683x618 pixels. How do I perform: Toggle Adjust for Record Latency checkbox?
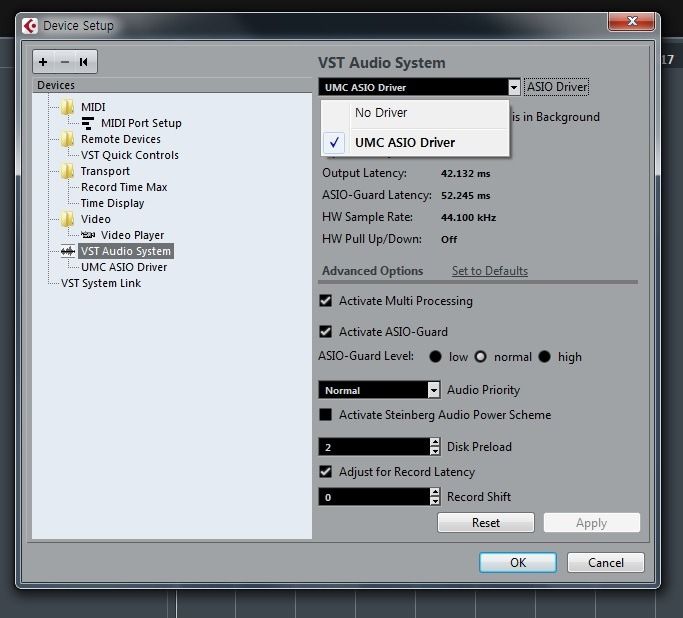pos(325,471)
